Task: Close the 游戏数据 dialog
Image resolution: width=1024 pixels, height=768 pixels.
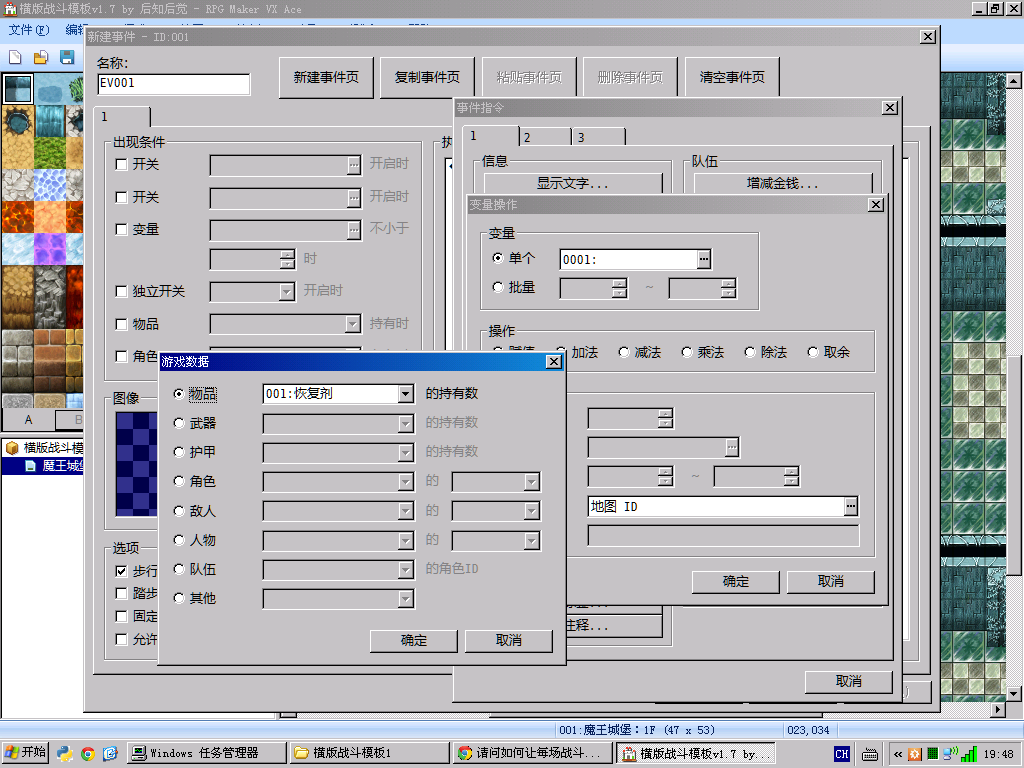Action: 553,362
